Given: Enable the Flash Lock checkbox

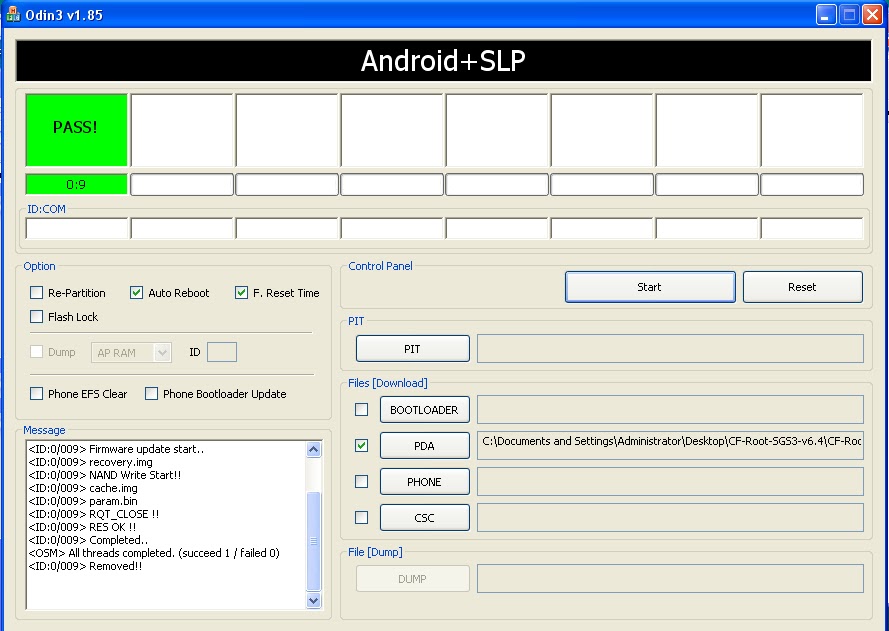Looking at the screenshot, I should click(x=36, y=316).
